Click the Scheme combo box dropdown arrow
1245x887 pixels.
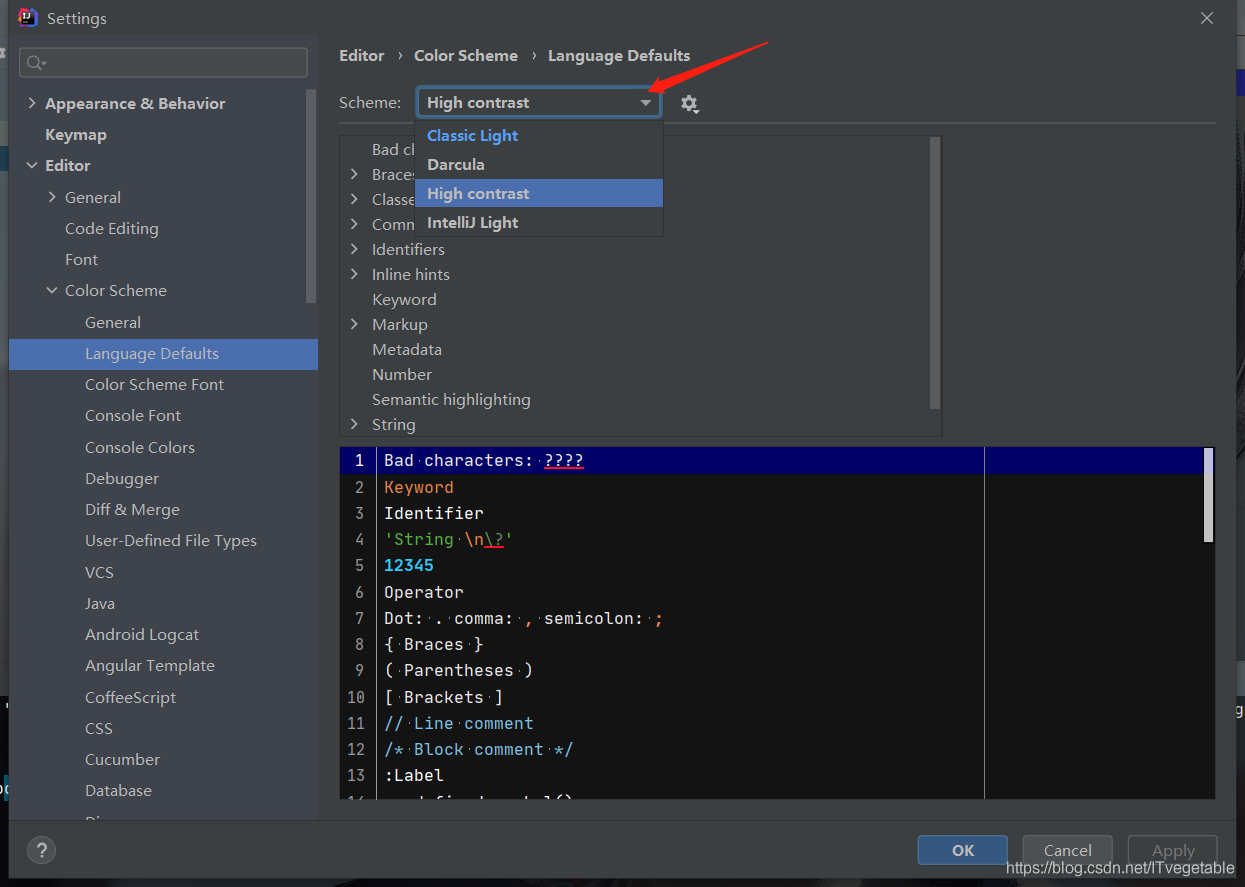[x=646, y=103]
